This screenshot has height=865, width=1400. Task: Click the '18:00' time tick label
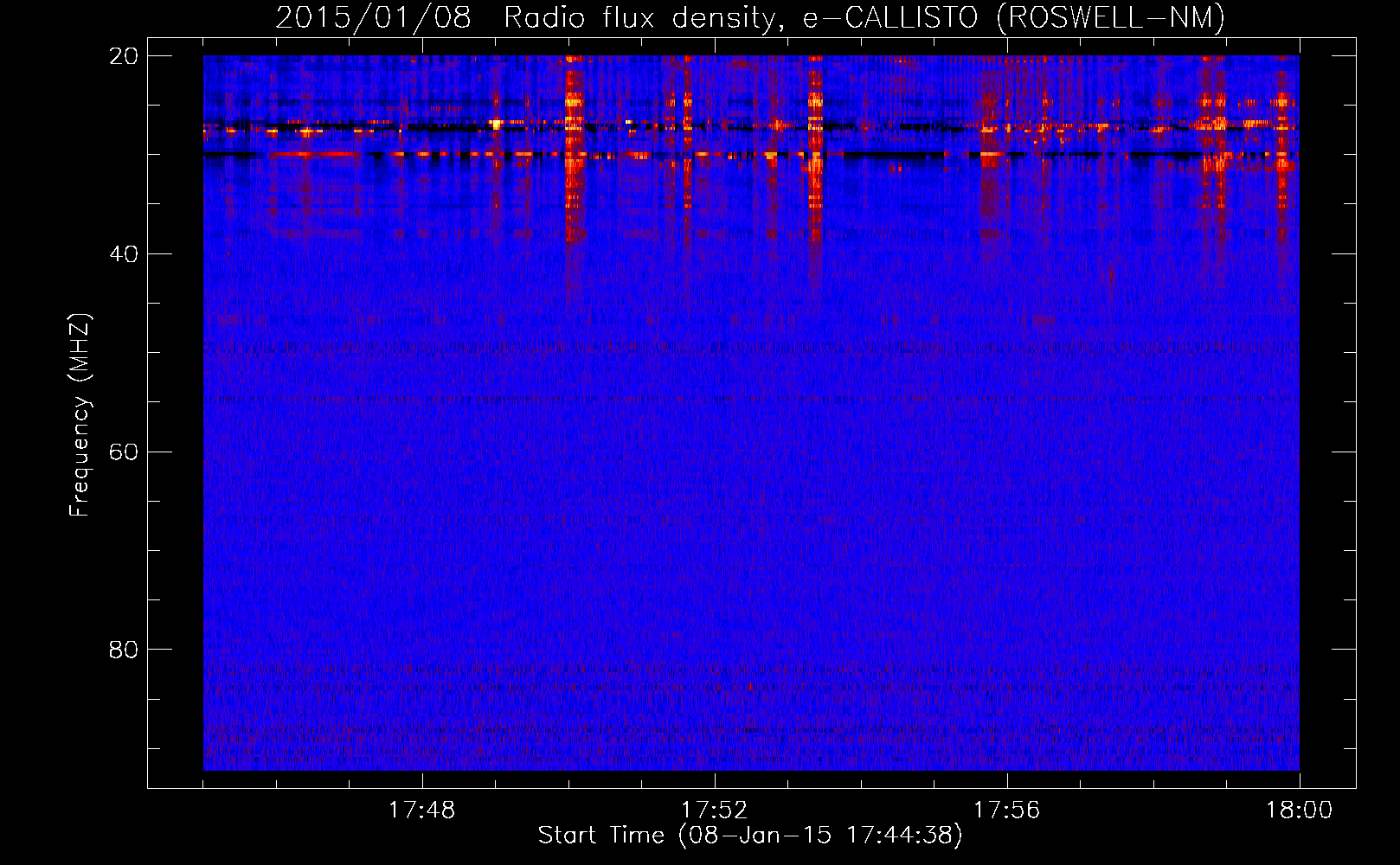pyautogui.click(x=1299, y=811)
